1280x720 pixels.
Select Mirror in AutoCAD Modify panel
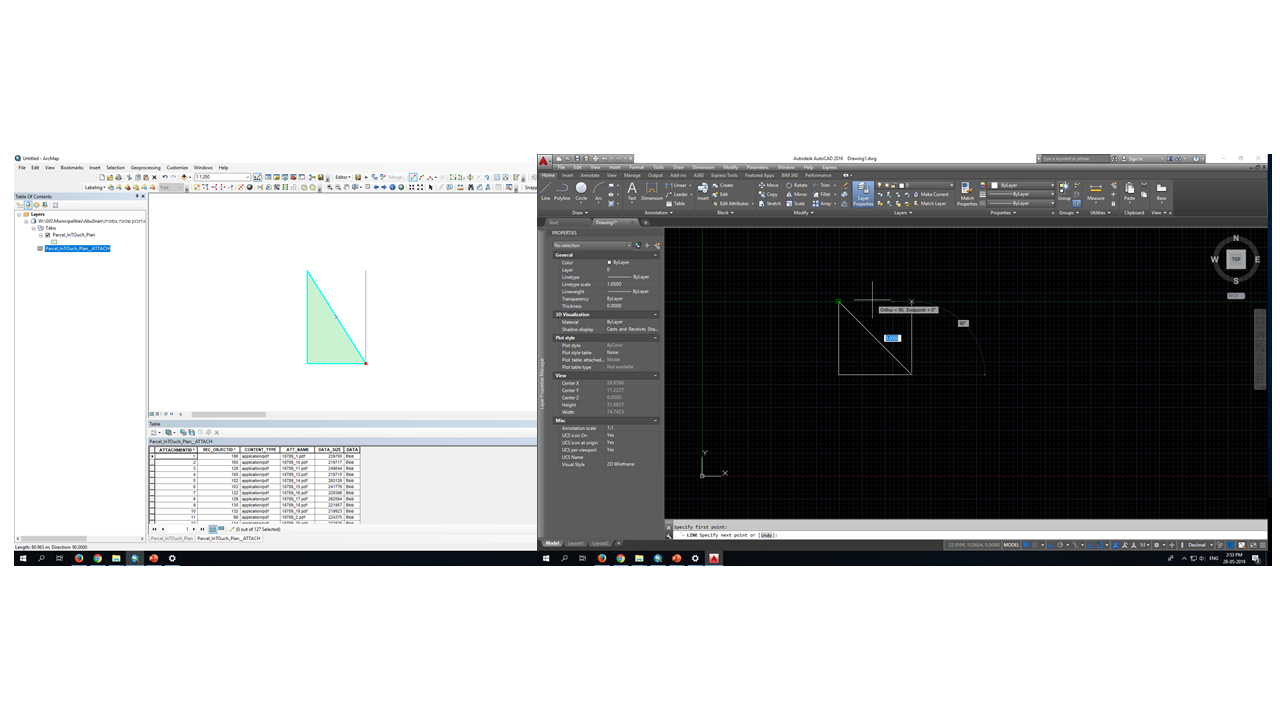tap(796, 194)
